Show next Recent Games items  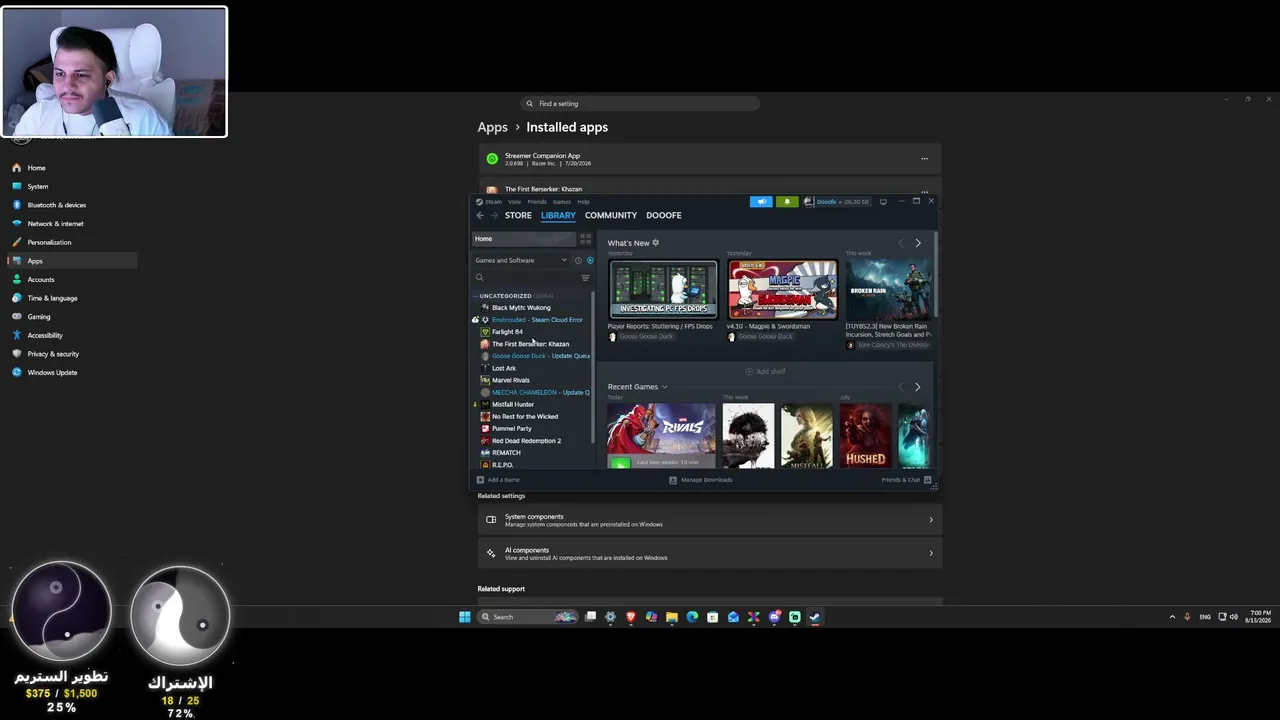click(918, 387)
